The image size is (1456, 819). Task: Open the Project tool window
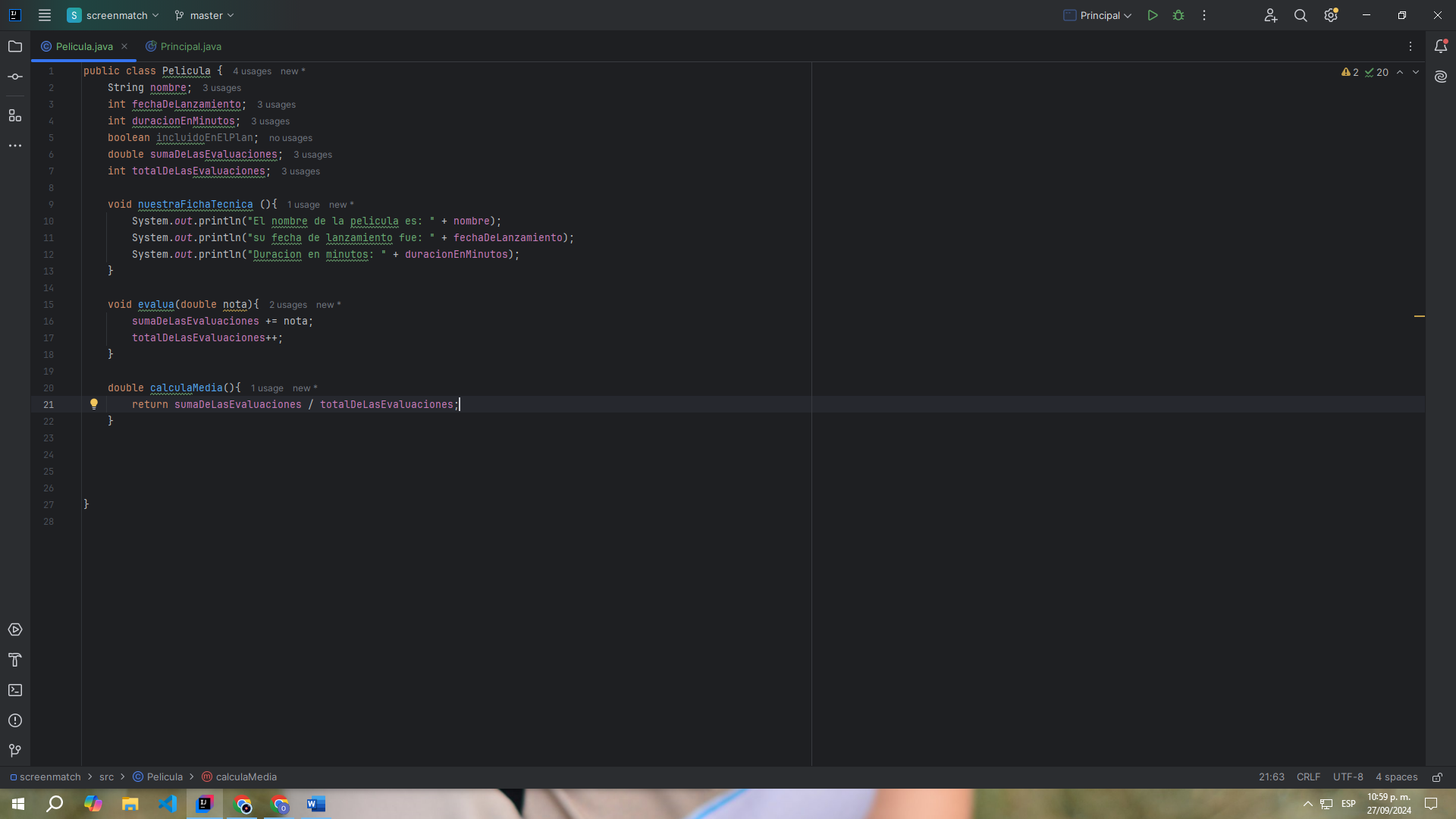coord(15,46)
